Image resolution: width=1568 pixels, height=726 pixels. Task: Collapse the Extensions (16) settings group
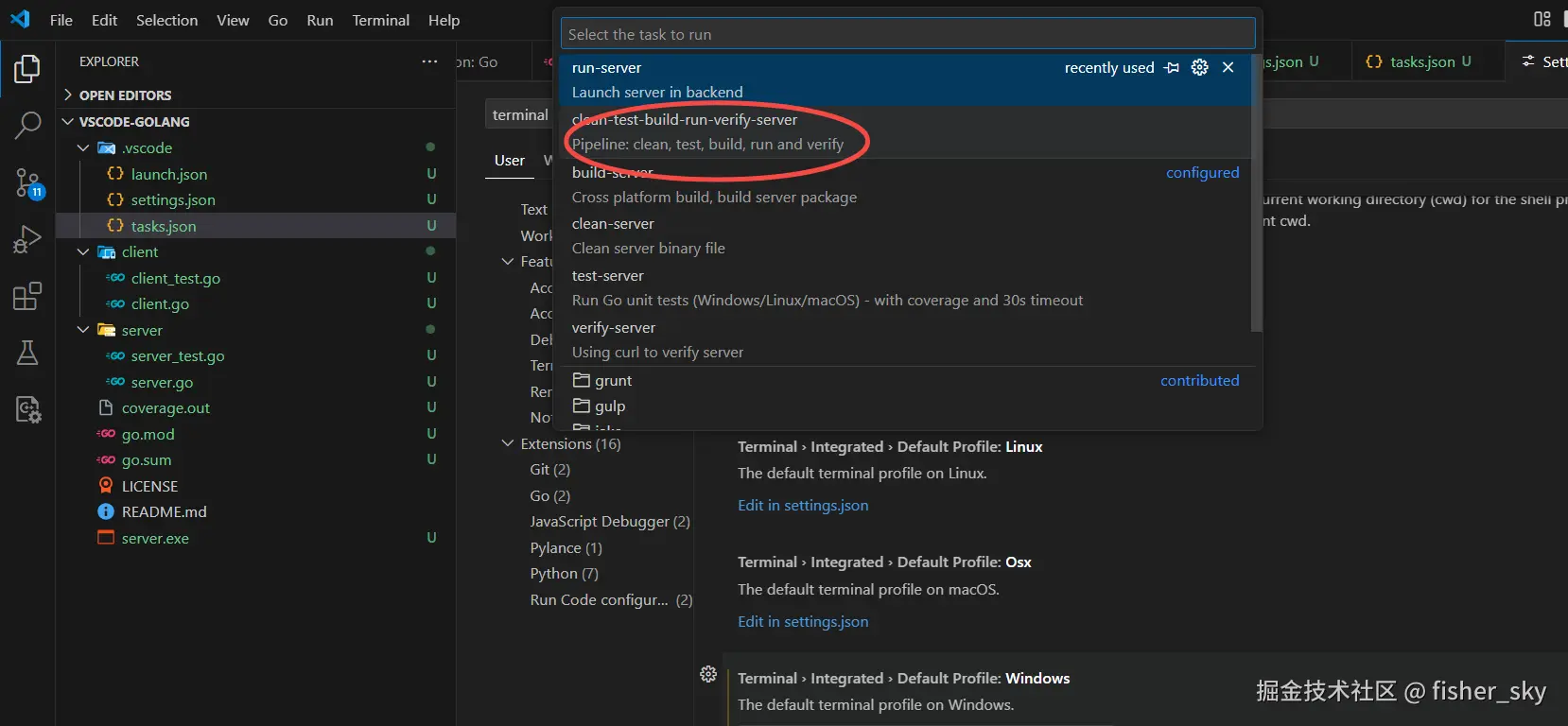click(507, 443)
